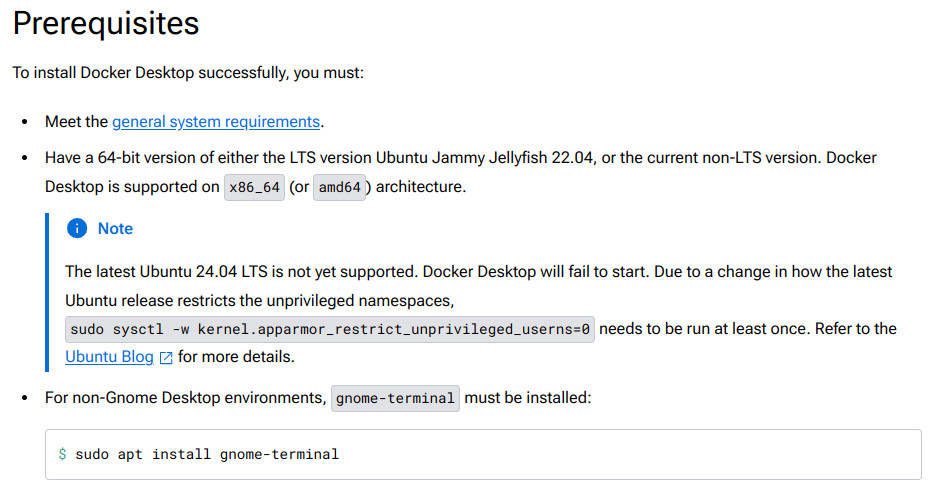This screenshot has width=946, height=492.
Task: Click the "To install Docker Desktop successfully" sentence
Action: pos(189,72)
